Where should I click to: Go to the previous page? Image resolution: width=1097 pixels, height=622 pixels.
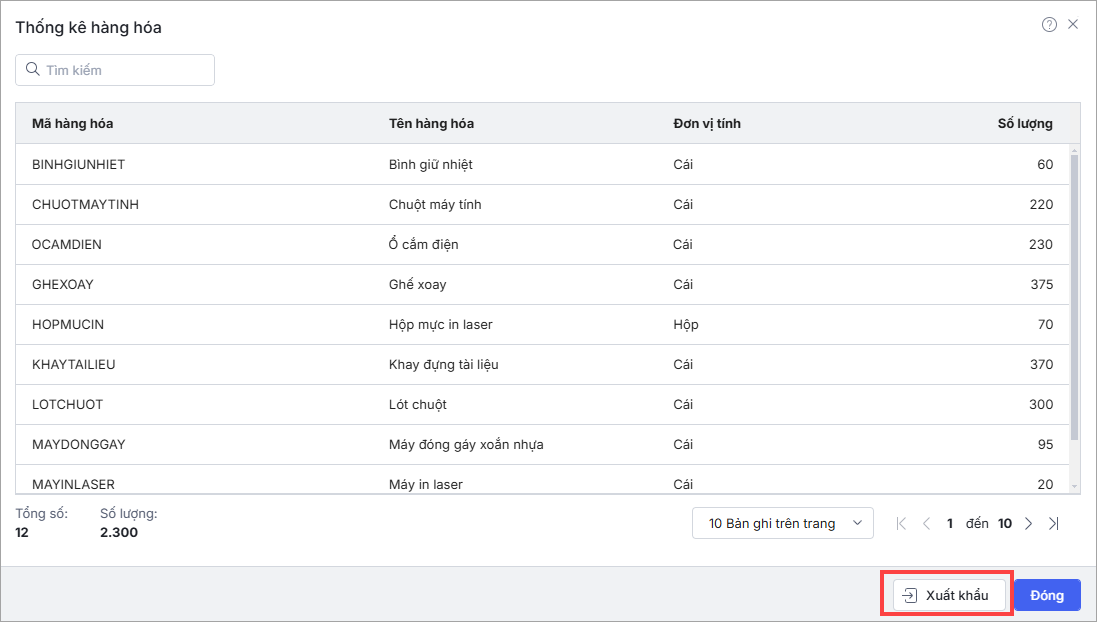(926, 523)
